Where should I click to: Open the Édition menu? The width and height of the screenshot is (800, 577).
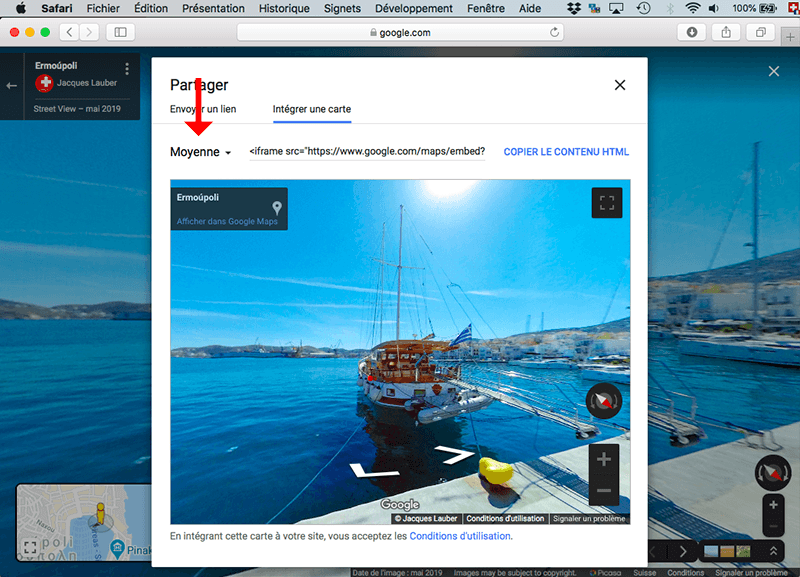(151, 8)
